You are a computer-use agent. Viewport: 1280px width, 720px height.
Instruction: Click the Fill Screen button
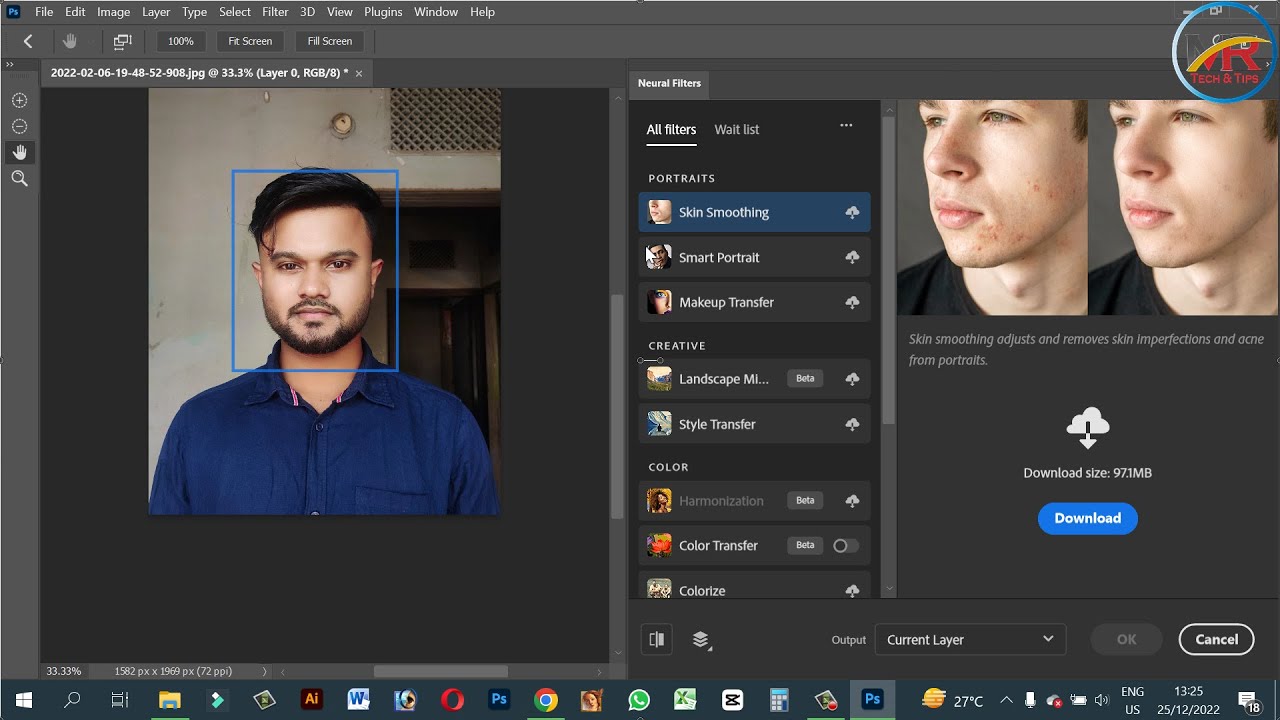(x=330, y=41)
